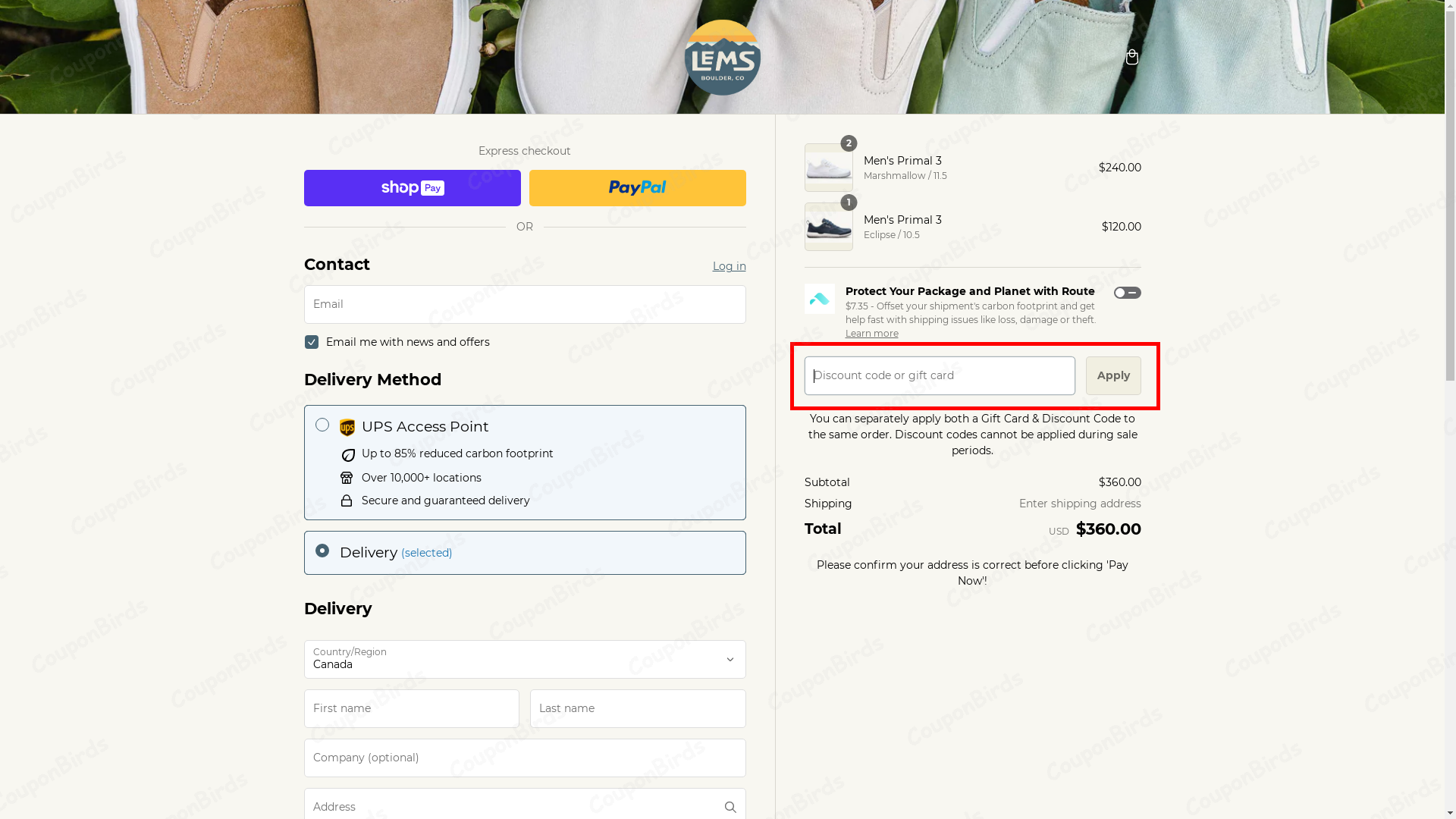Click the Route package protection icon

click(819, 299)
